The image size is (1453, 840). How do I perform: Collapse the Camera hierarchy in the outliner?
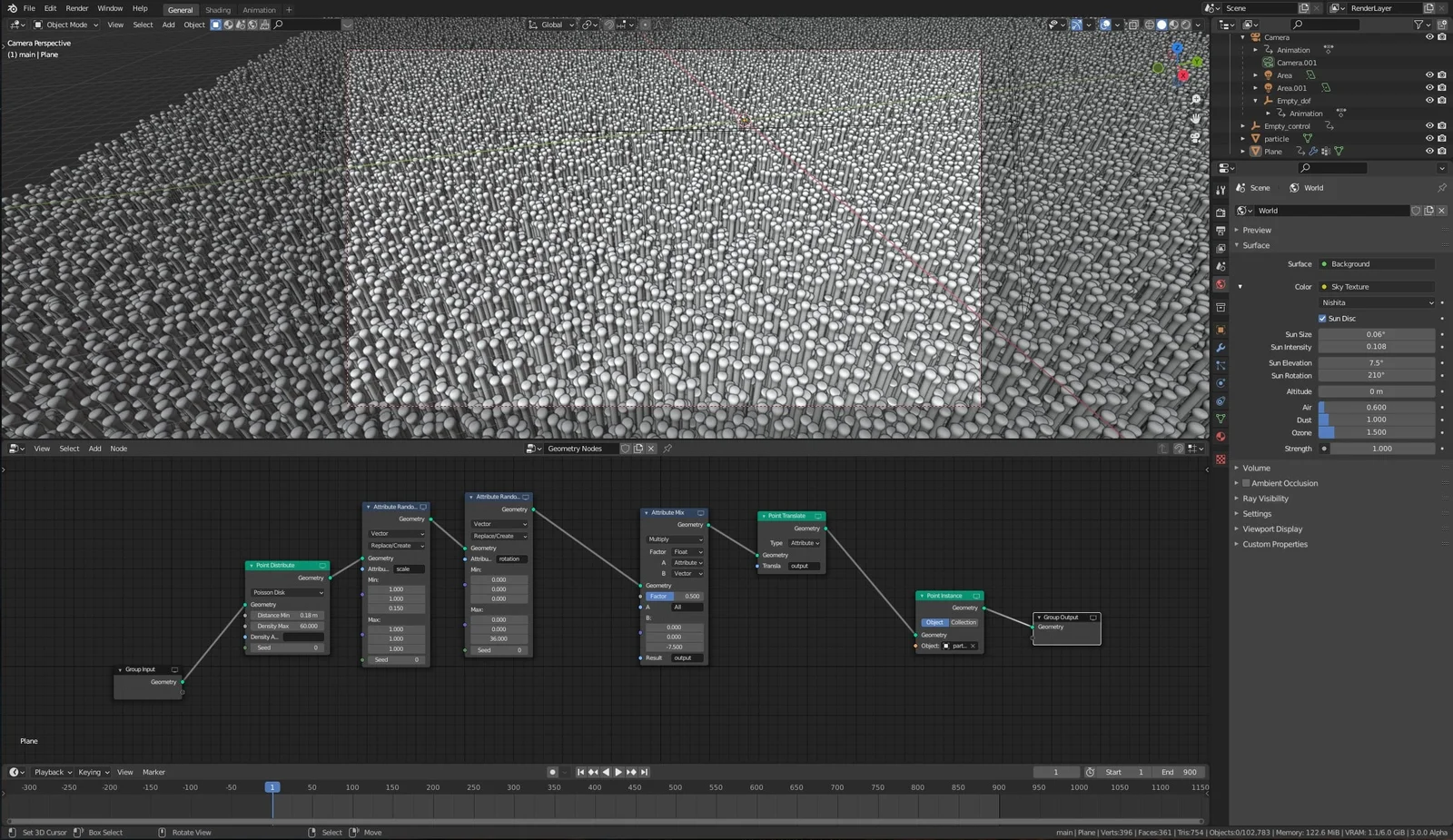pyautogui.click(x=1244, y=37)
